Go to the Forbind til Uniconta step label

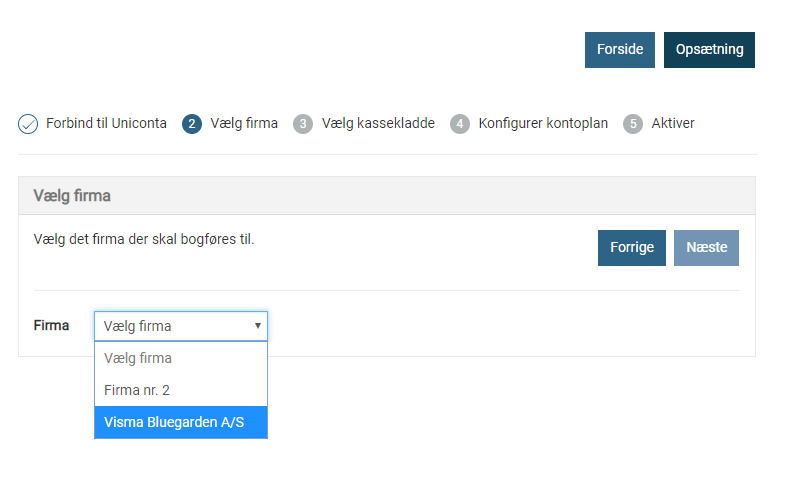pyautogui.click(x=106, y=124)
